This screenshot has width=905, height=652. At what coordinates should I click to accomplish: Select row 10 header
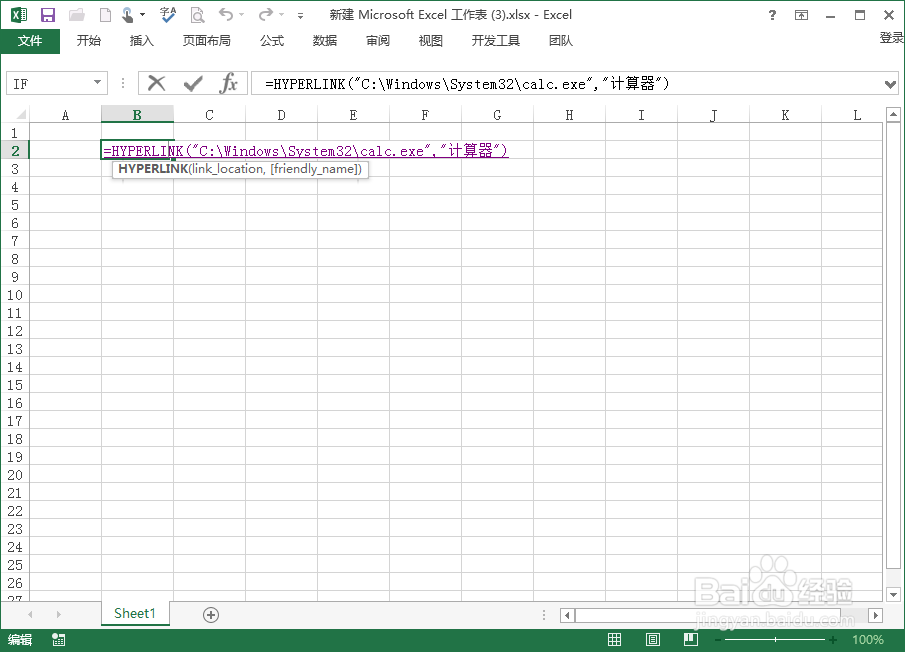tap(15, 295)
